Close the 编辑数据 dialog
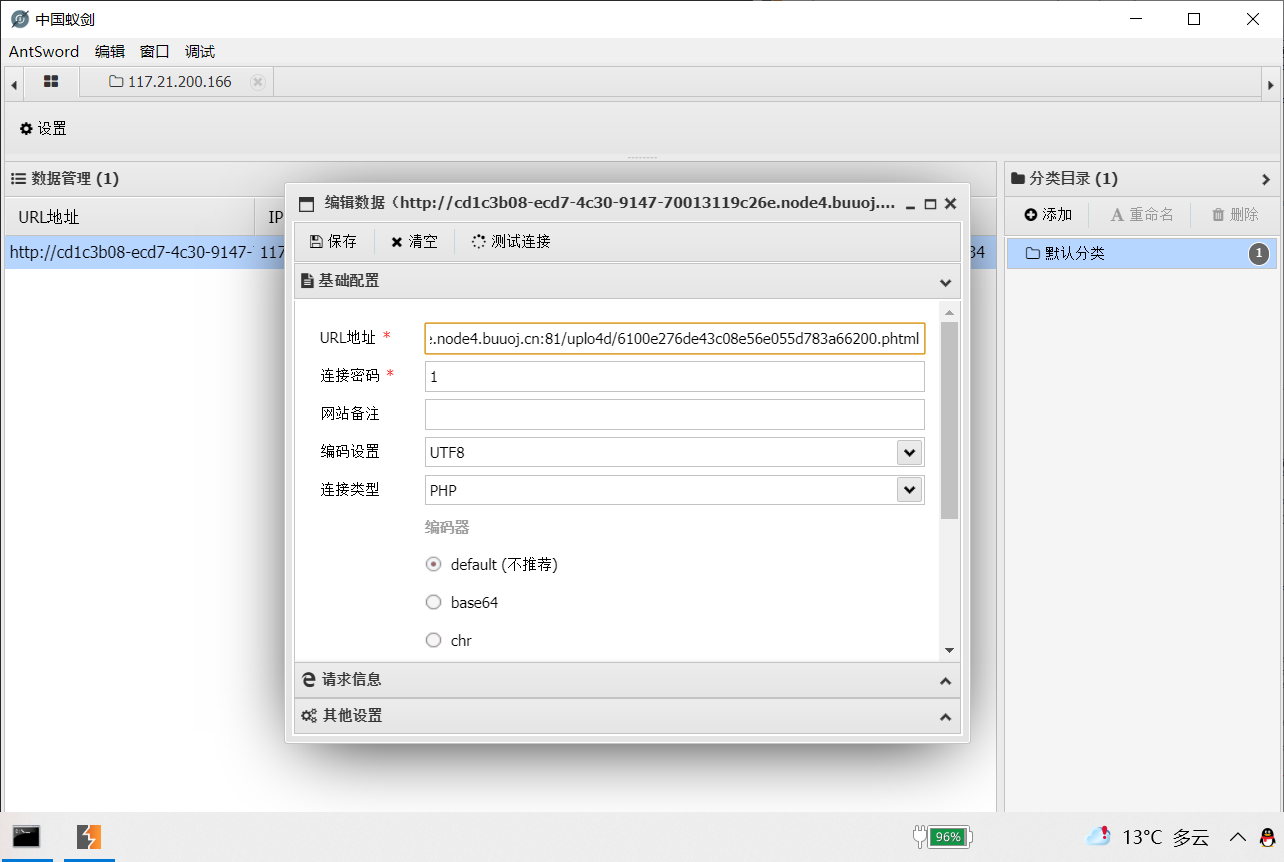This screenshot has width=1284, height=862. point(951,204)
